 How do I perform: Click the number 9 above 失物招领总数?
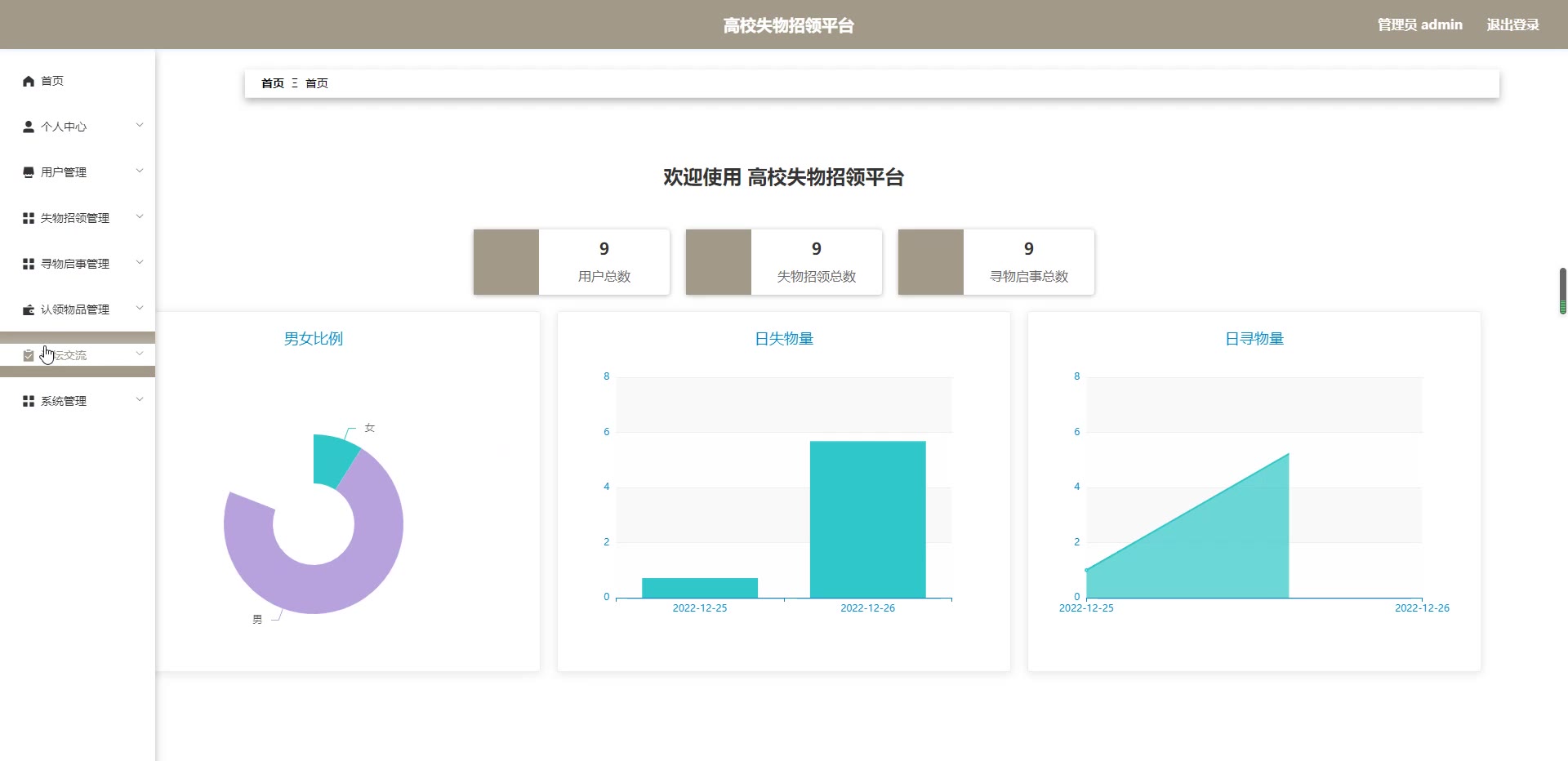click(x=817, y=249)
